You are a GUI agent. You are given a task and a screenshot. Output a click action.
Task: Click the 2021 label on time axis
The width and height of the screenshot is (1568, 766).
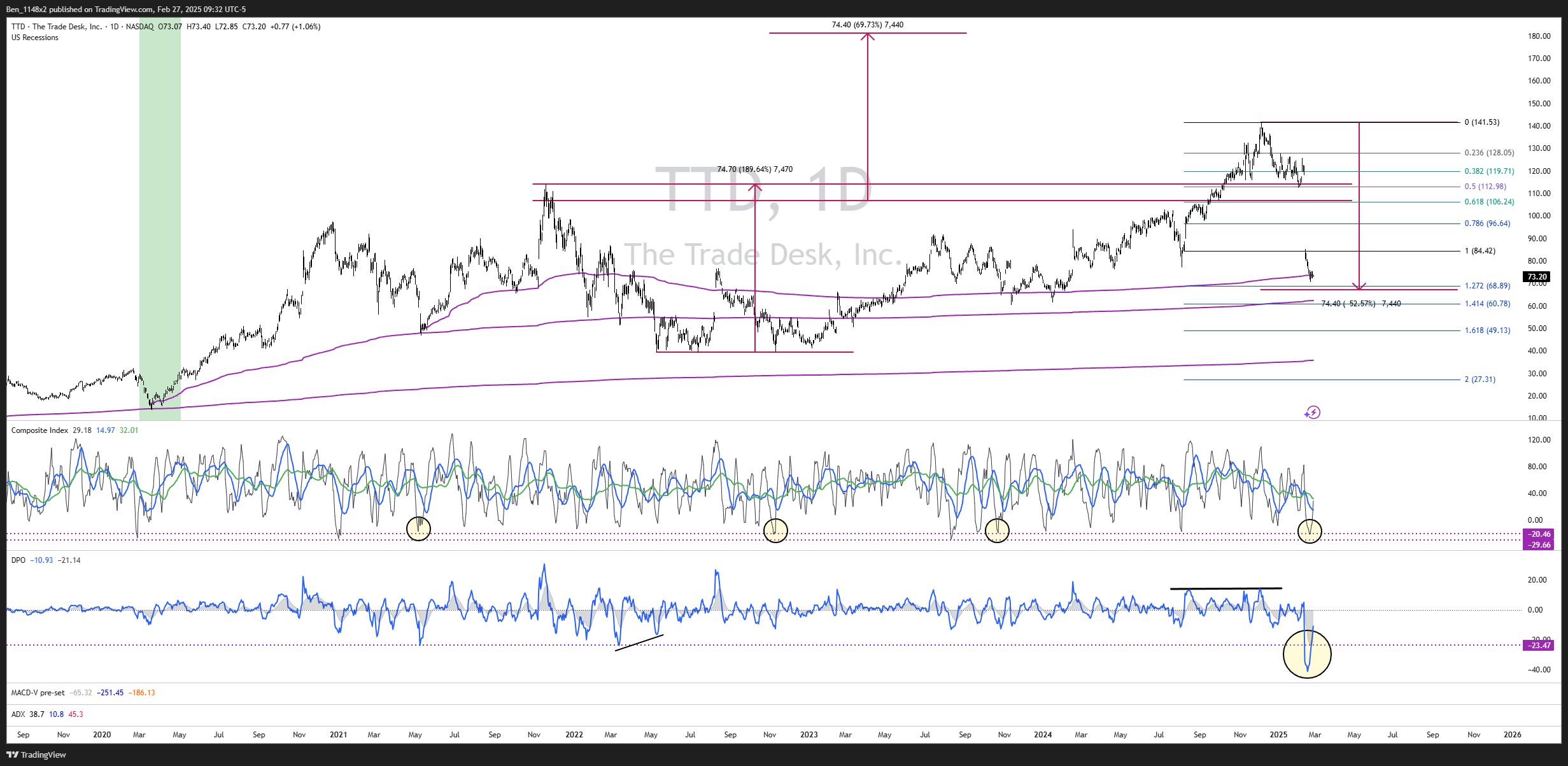pos(338,735)
